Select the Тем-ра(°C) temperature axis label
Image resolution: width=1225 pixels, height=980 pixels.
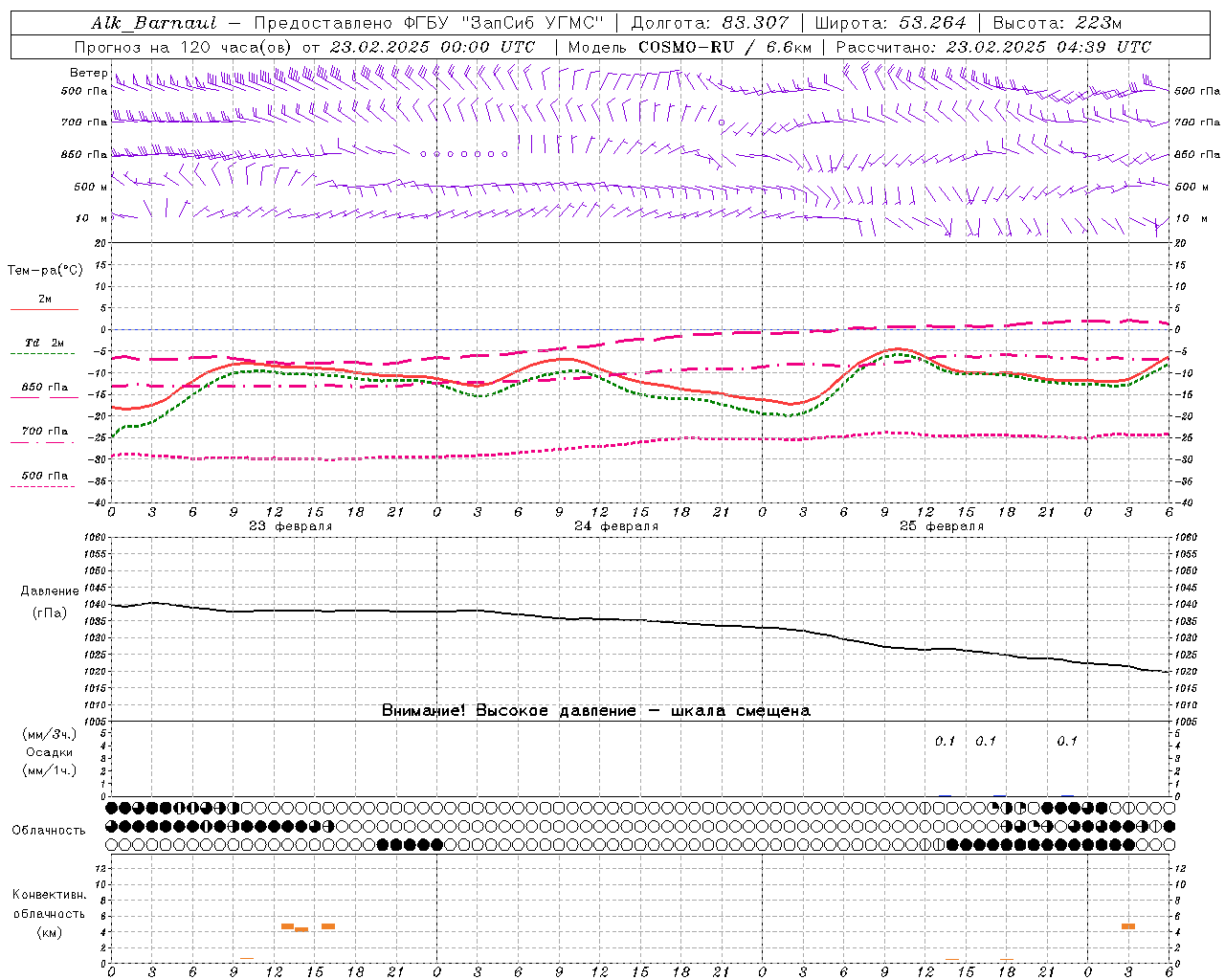[45, 271]
